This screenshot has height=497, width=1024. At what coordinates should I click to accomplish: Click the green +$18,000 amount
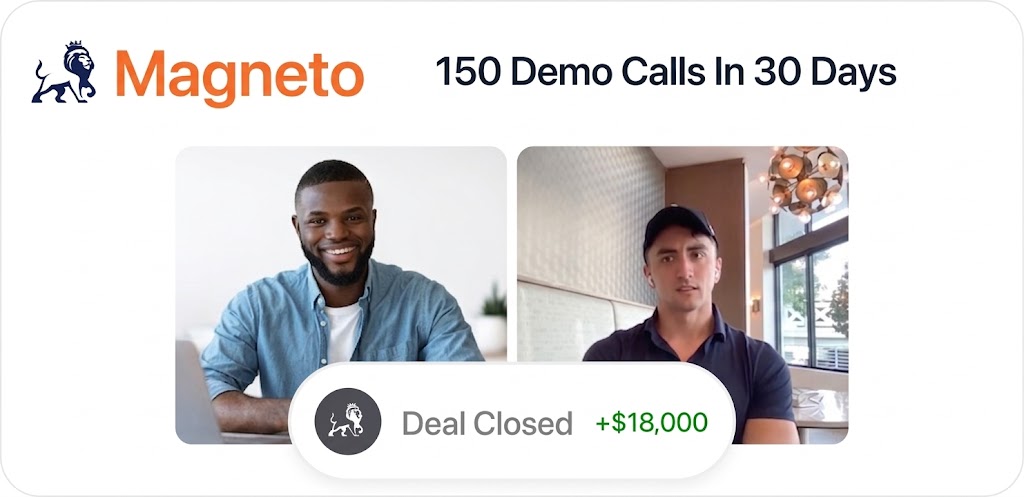click(x=651, y=423)
